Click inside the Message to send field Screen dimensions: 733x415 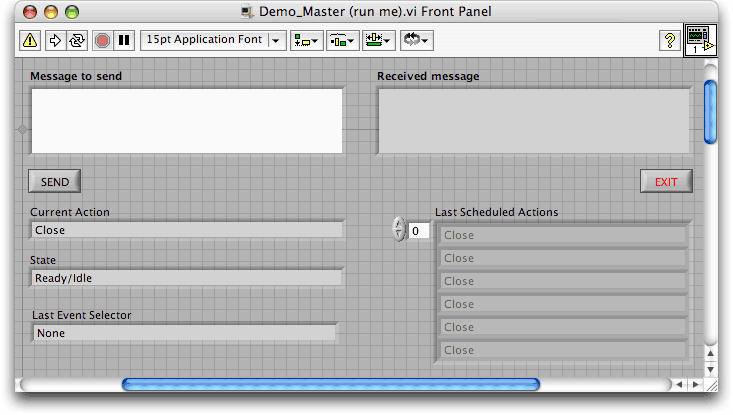[x=187, y=121]
